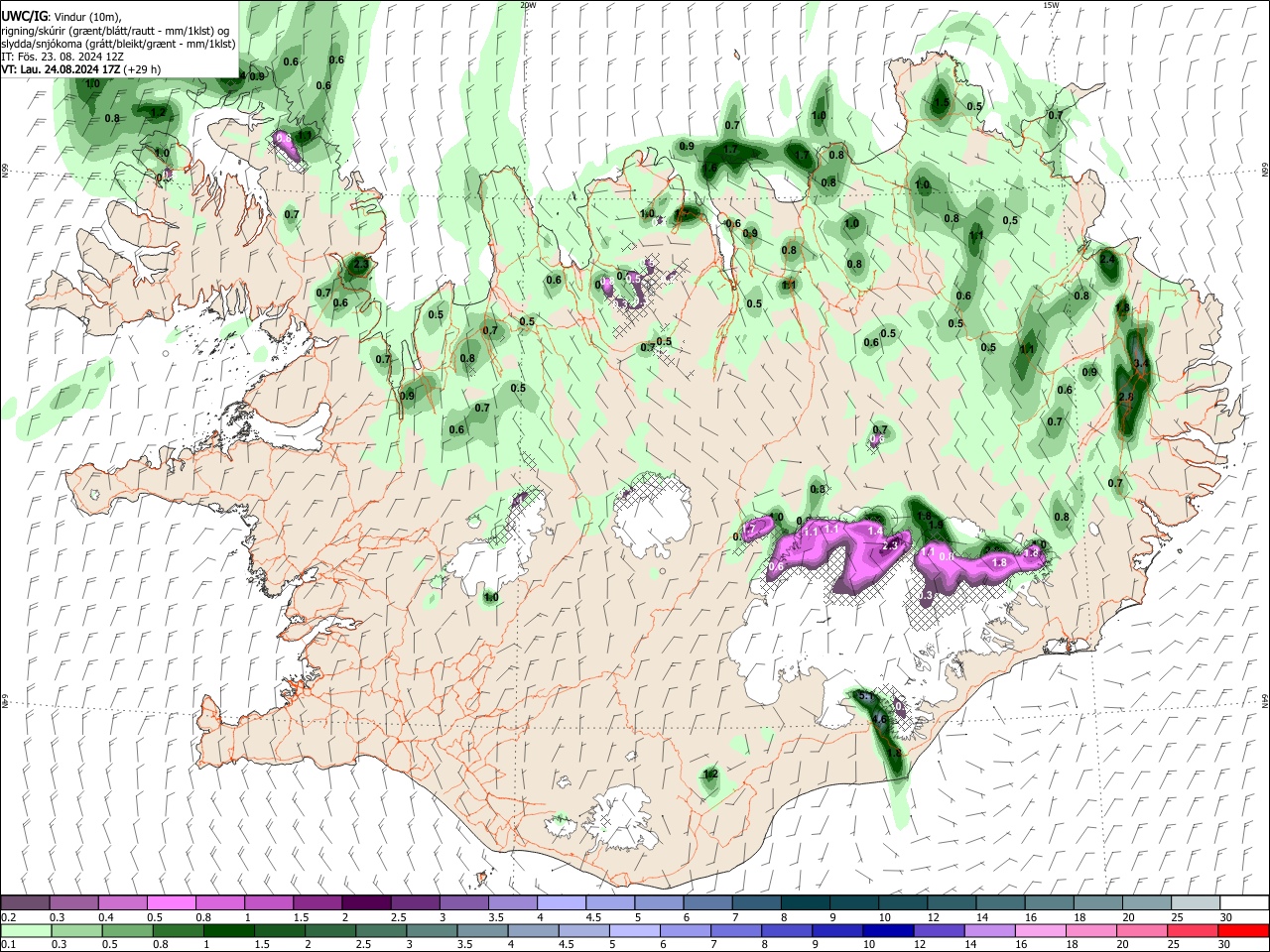Pick the palest green swatch between 0.1 and 0.3 lower scale
Screen dimensions: 1270x952
pyautogui.click(x=26, y=931)
